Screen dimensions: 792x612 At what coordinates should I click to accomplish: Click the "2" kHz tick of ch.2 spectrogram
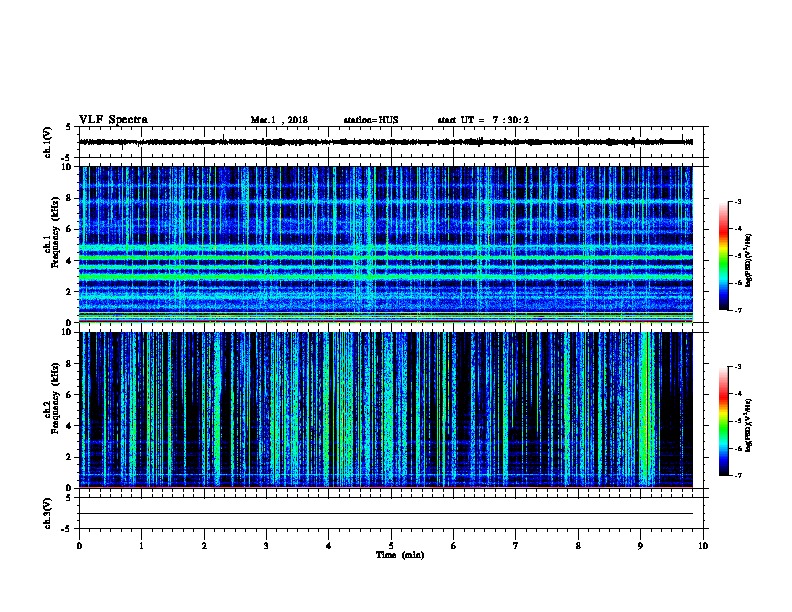tap(69, 457)
